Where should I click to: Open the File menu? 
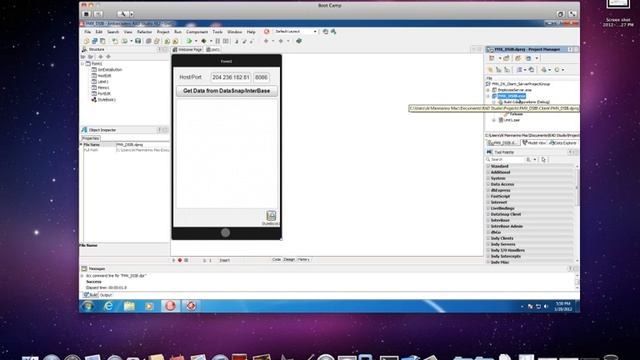click(x=88, y=32)
